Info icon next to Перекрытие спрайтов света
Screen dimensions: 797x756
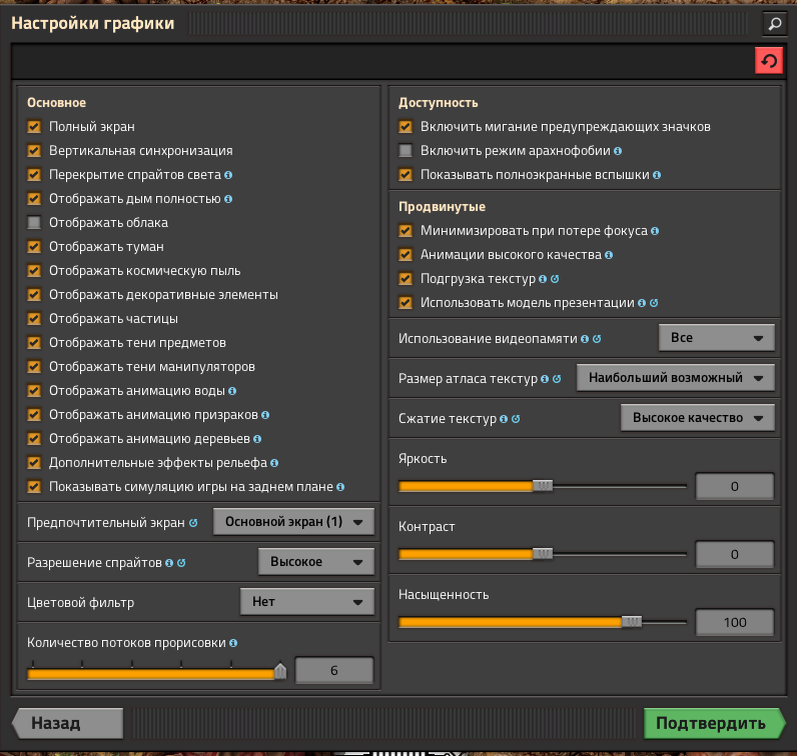tap(228, 175)
